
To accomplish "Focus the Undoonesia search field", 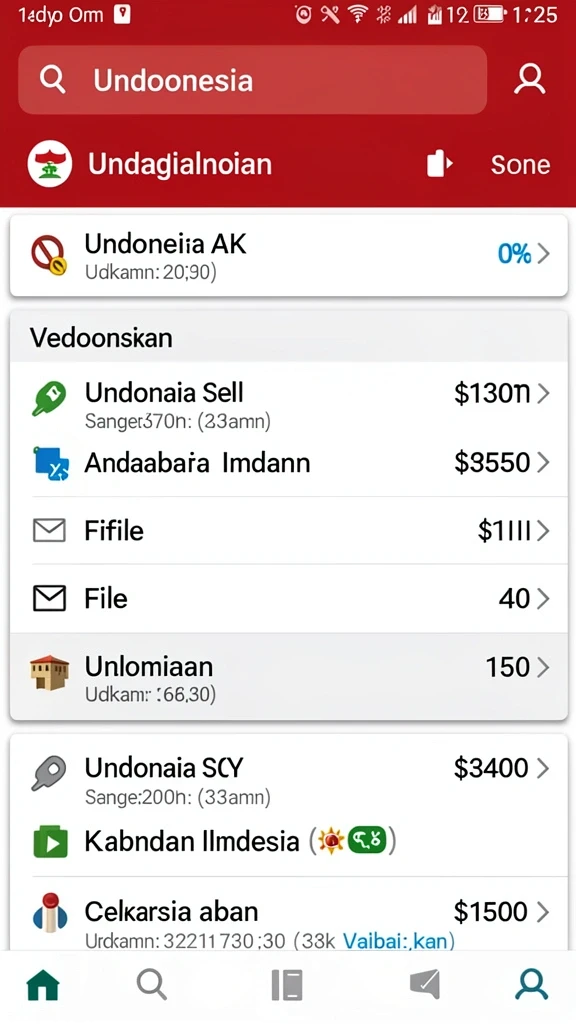I will point(253,80).
